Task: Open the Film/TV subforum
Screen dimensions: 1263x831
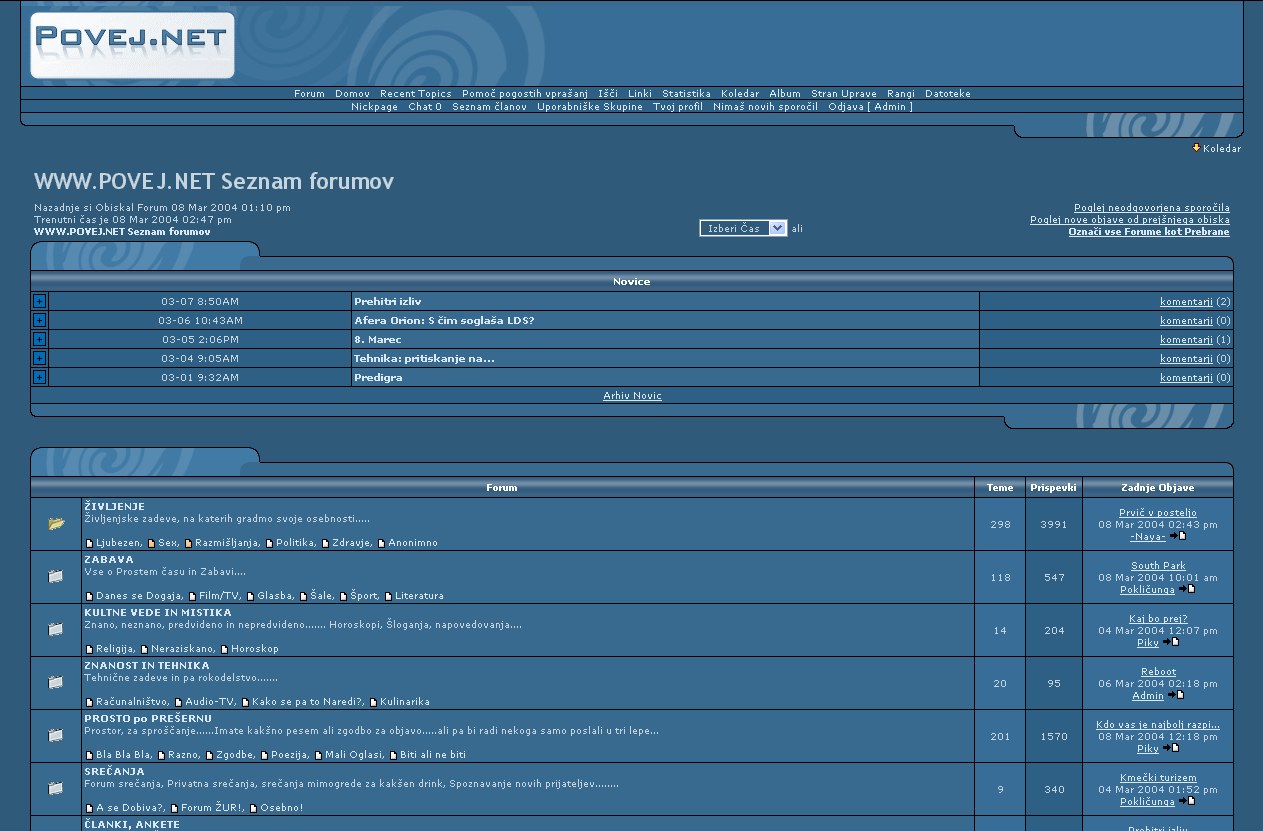Action: [219, 596]
